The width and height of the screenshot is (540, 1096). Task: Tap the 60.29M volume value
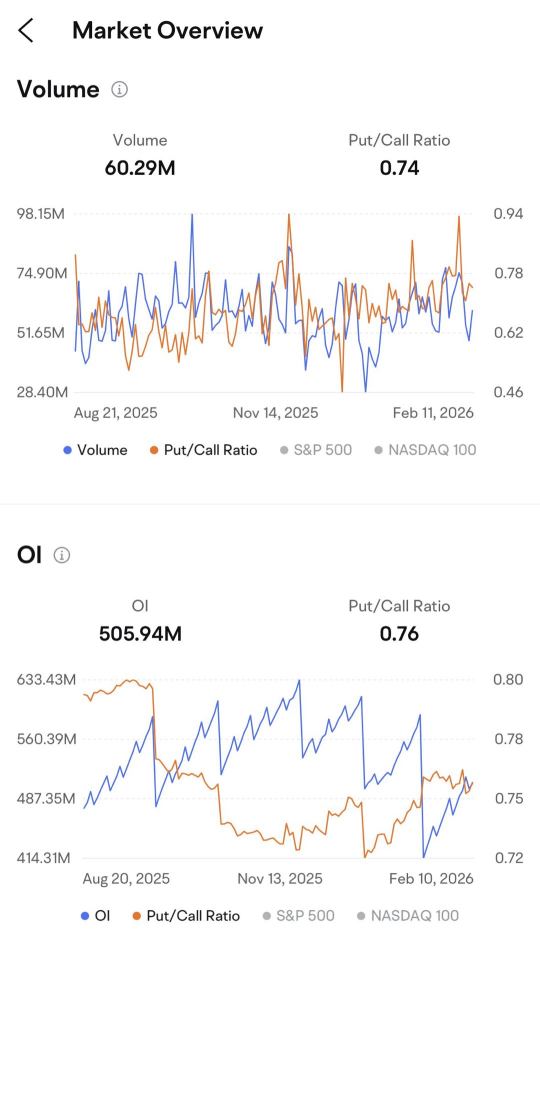(140, 168)
